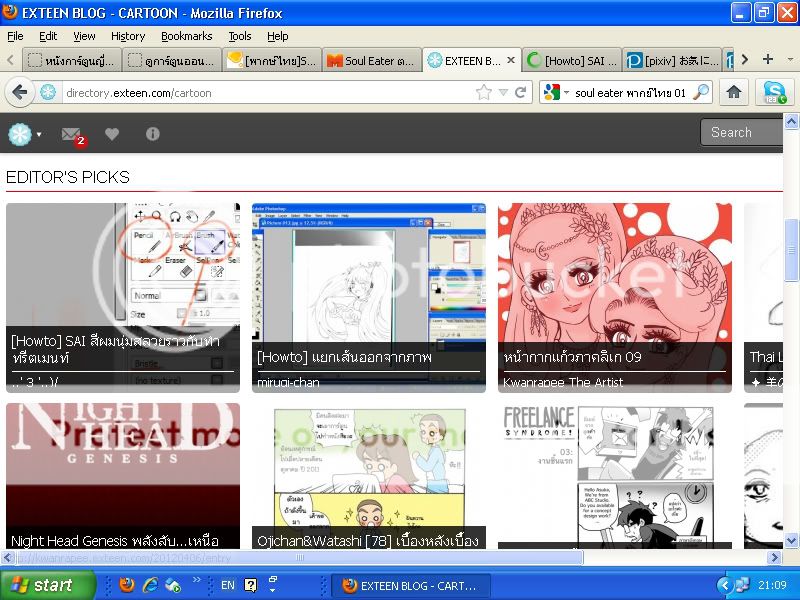The width and height of the screenshot is (800, 600).
Task: Switch to the [พากษ์ไทย]S... tab
Action: 272,61
